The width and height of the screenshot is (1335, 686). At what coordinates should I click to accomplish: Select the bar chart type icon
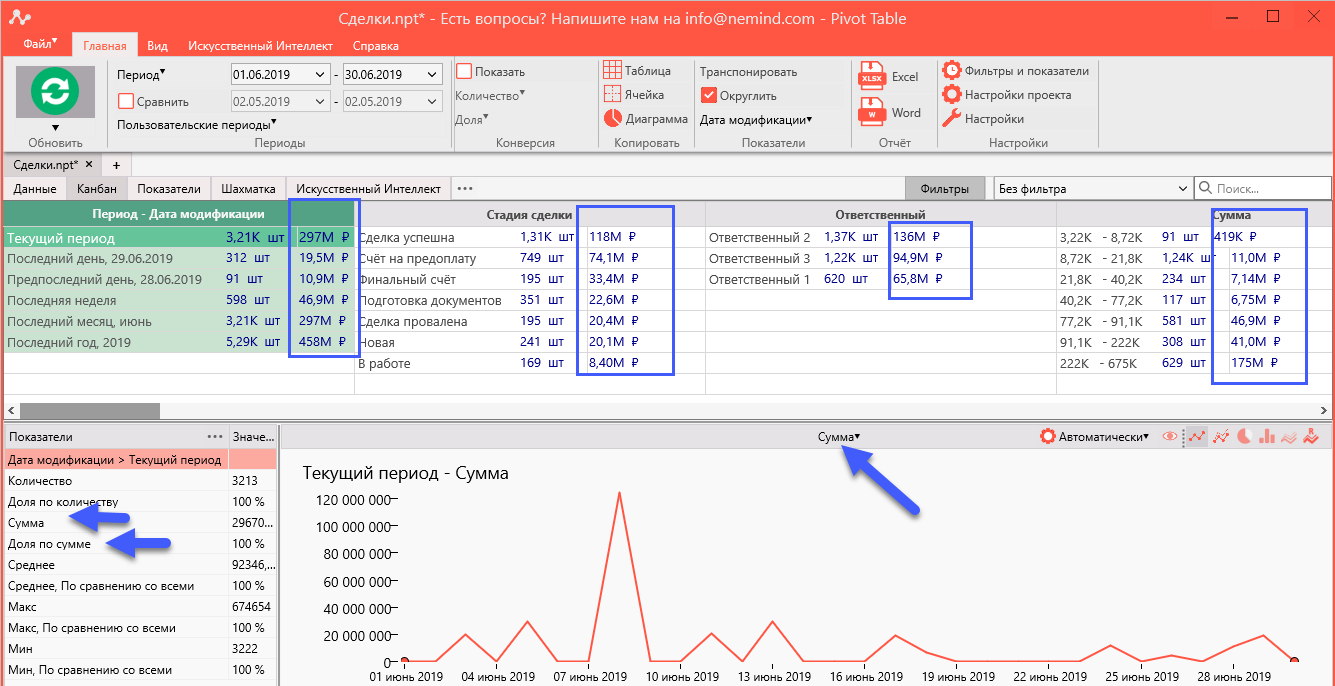click(1267, 437)
